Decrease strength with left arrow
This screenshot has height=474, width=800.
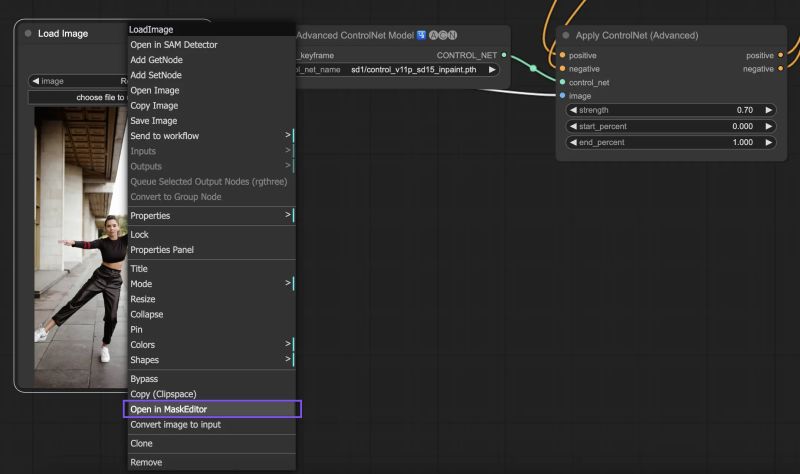[x=573, y=110]
